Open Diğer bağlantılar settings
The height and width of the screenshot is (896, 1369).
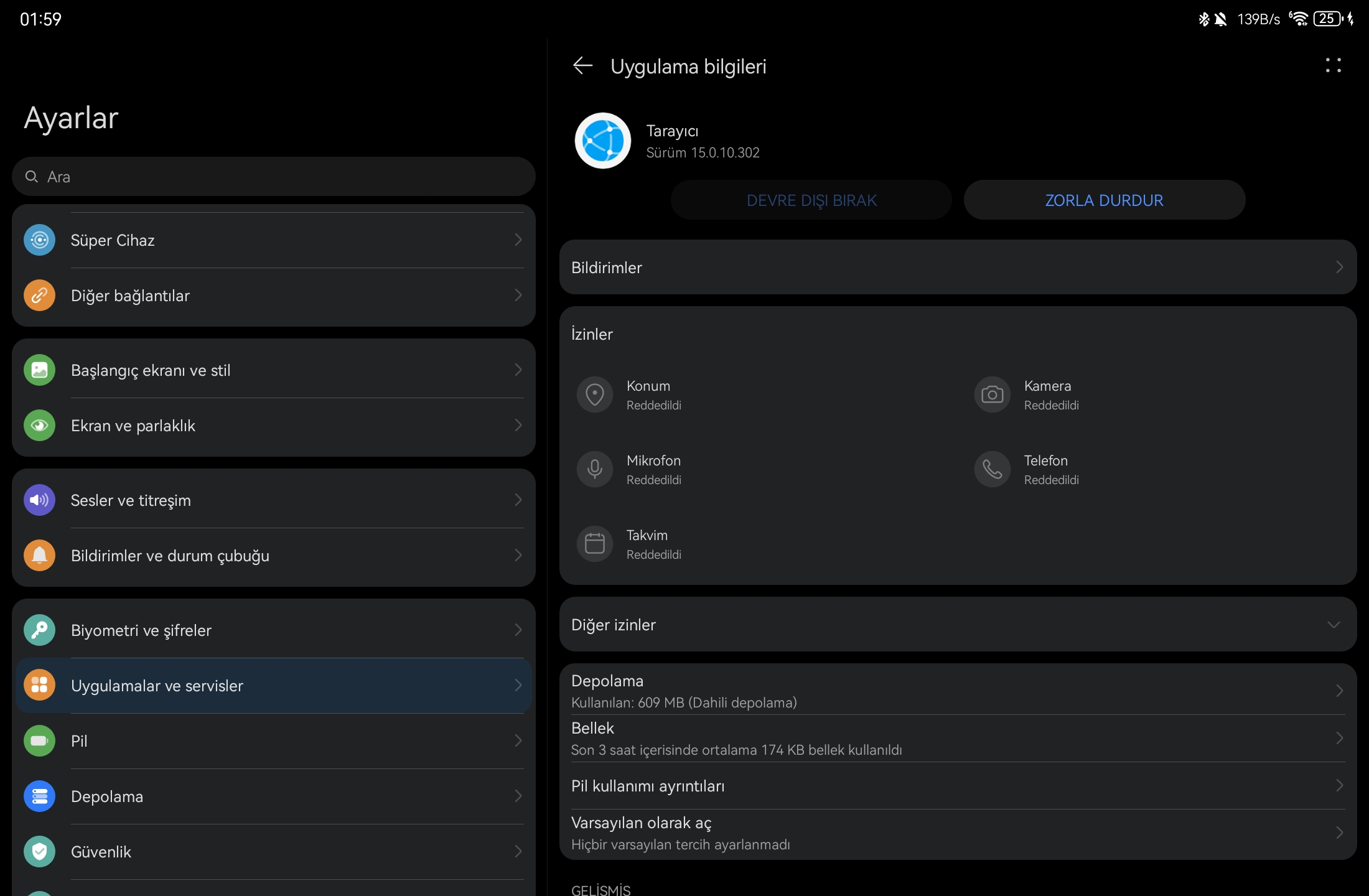274,296
